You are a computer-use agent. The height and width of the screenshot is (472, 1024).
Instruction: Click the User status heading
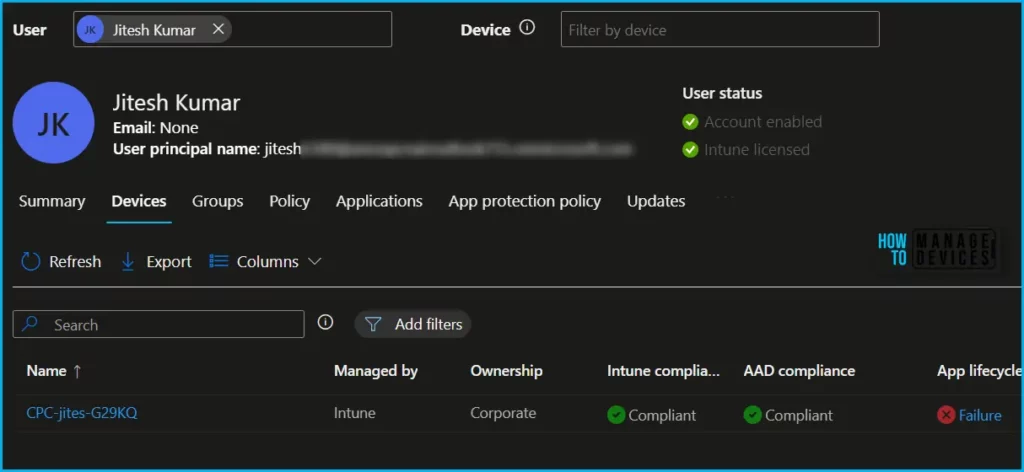[x=722, y=93]
